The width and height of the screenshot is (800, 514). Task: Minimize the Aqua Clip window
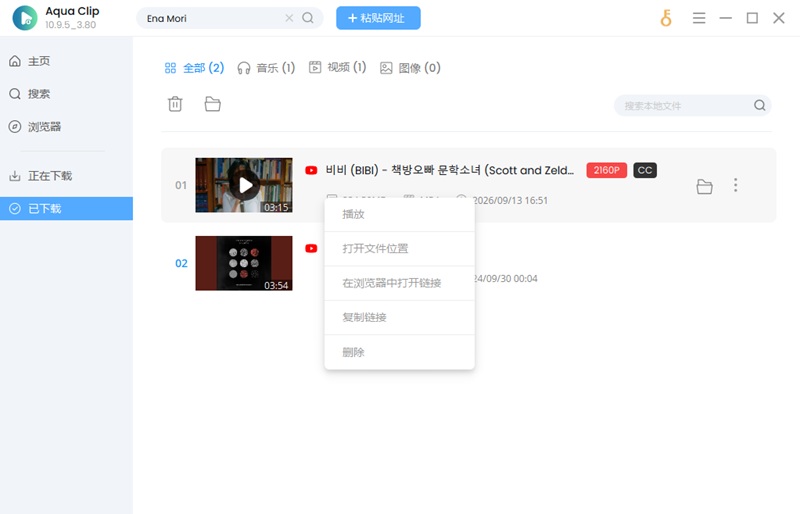coord(726,18)
